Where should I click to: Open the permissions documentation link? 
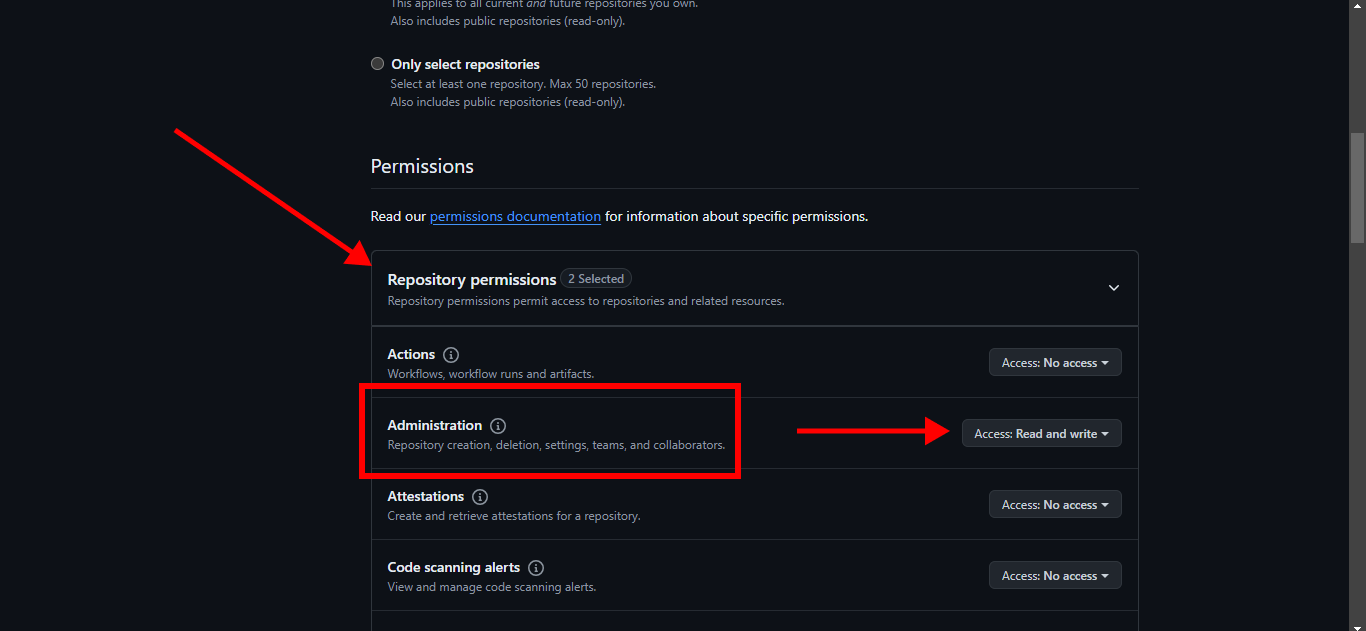(515, 216)
